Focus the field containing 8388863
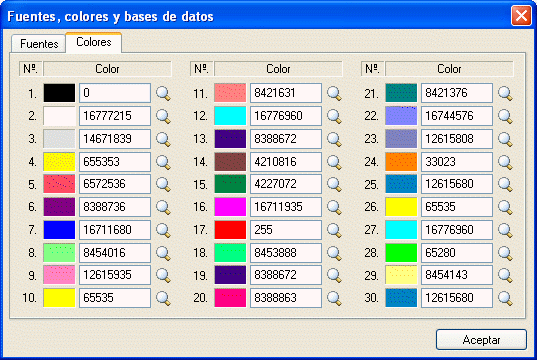This screenshot has width=537, height=360. 286,298
